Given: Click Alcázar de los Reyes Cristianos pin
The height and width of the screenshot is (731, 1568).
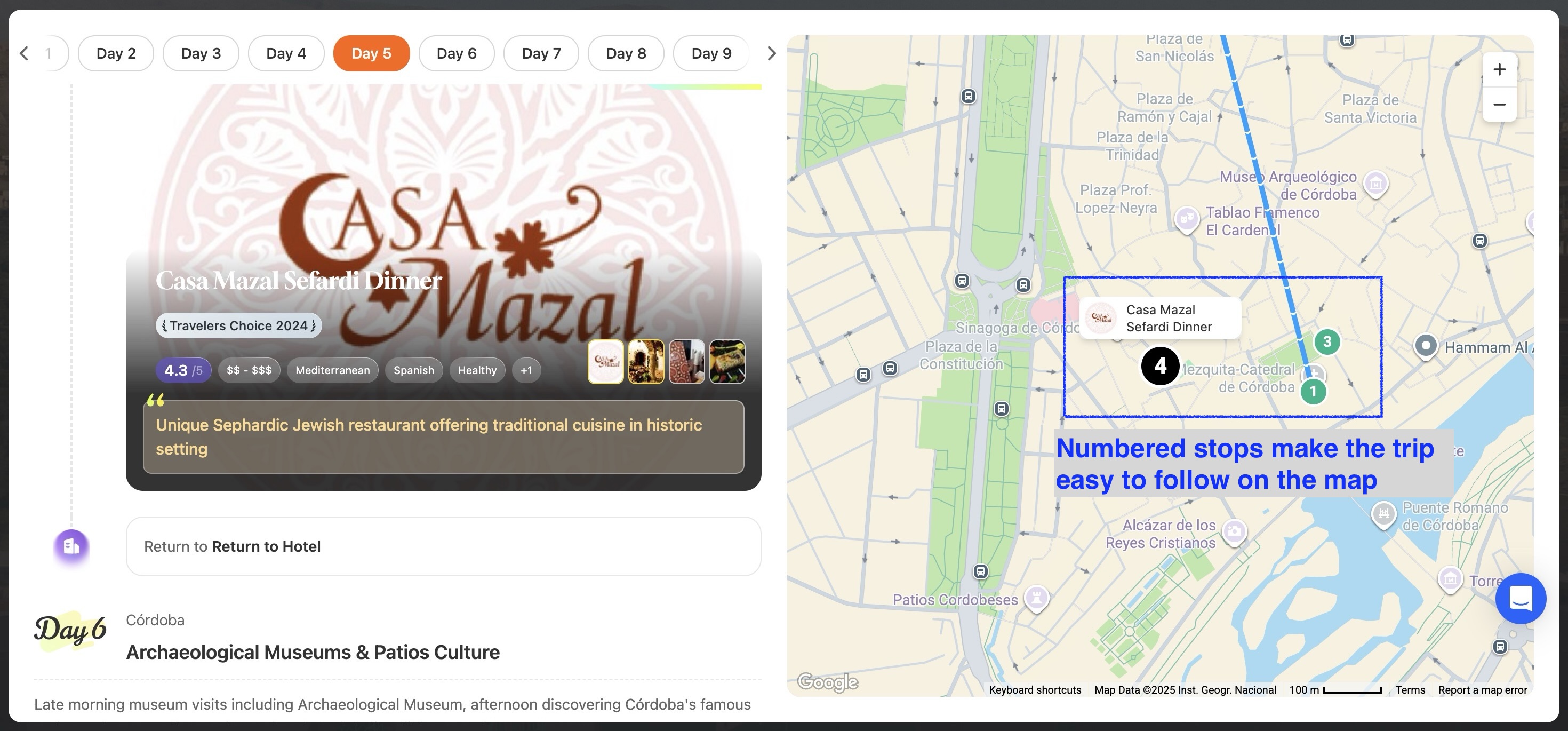Looking at the screenshot, I should coord(1235,532).
